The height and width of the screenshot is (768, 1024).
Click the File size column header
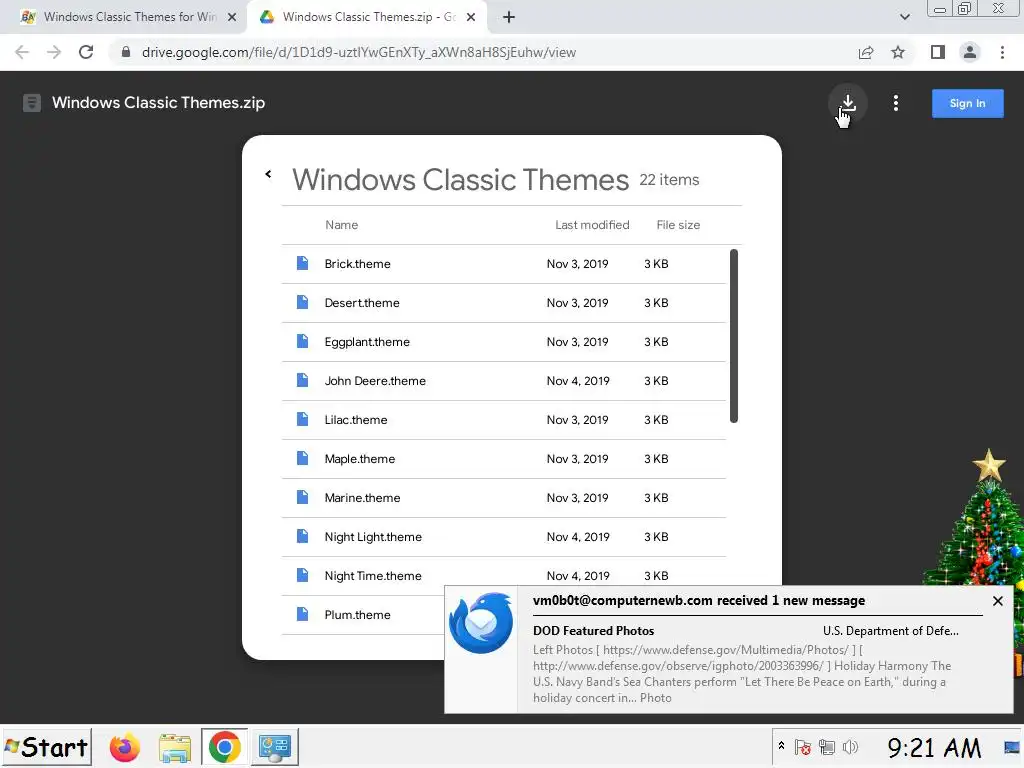click(678, 225)
